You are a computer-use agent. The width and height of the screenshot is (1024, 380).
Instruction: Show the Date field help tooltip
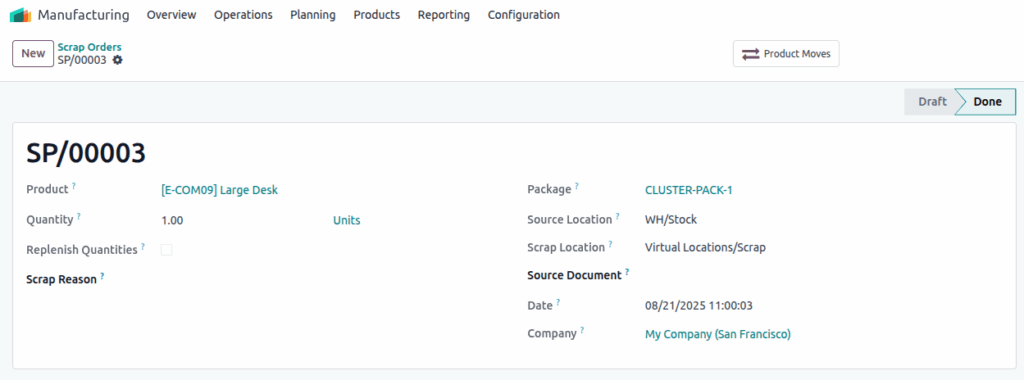click(558, 302)
